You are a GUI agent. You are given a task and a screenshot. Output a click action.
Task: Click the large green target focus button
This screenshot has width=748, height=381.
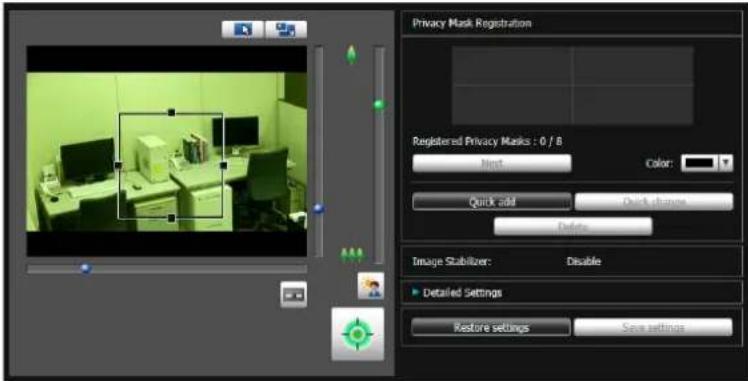tap(357, 334)
